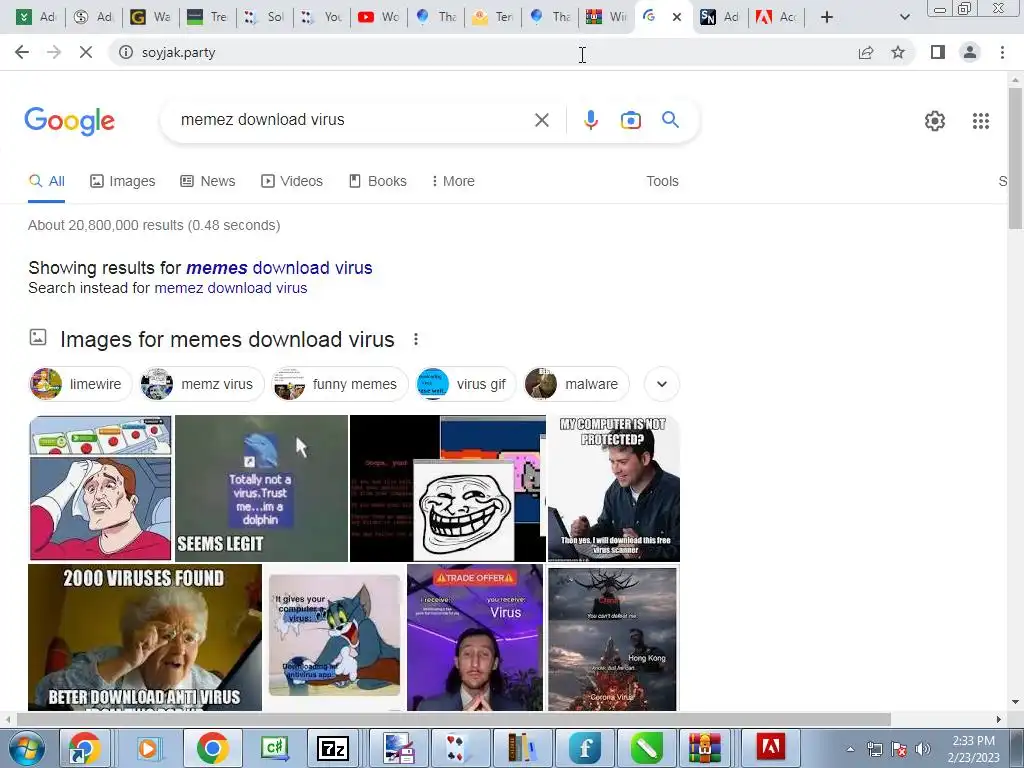The width and height of the screenshot is (1024, 768).
Task: Stop loading the page with the X button
Action: coord(86,52)
